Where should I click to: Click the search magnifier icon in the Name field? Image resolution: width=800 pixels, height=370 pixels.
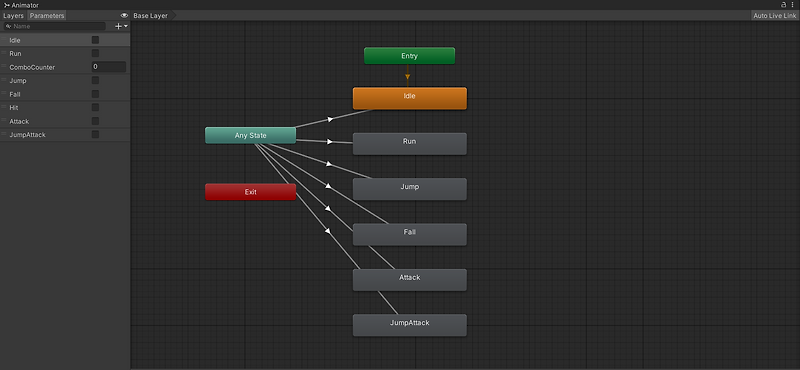(8, 26)
